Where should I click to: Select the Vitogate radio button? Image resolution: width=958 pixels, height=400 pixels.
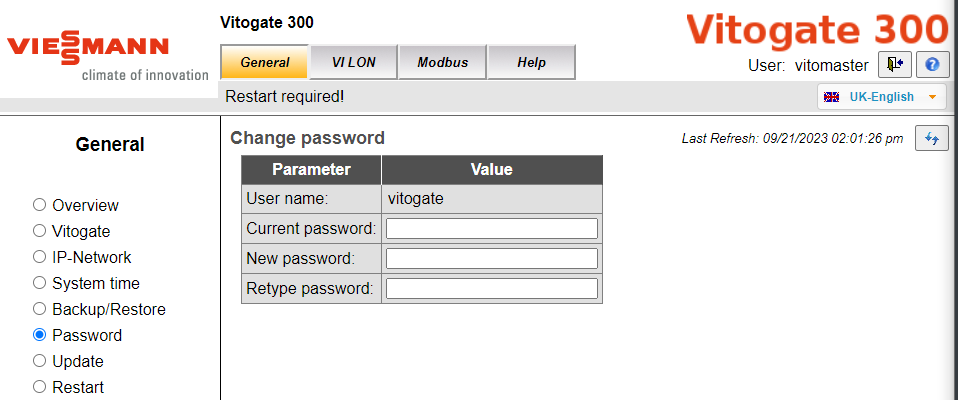pyautogui.click(x=40, y=231)
